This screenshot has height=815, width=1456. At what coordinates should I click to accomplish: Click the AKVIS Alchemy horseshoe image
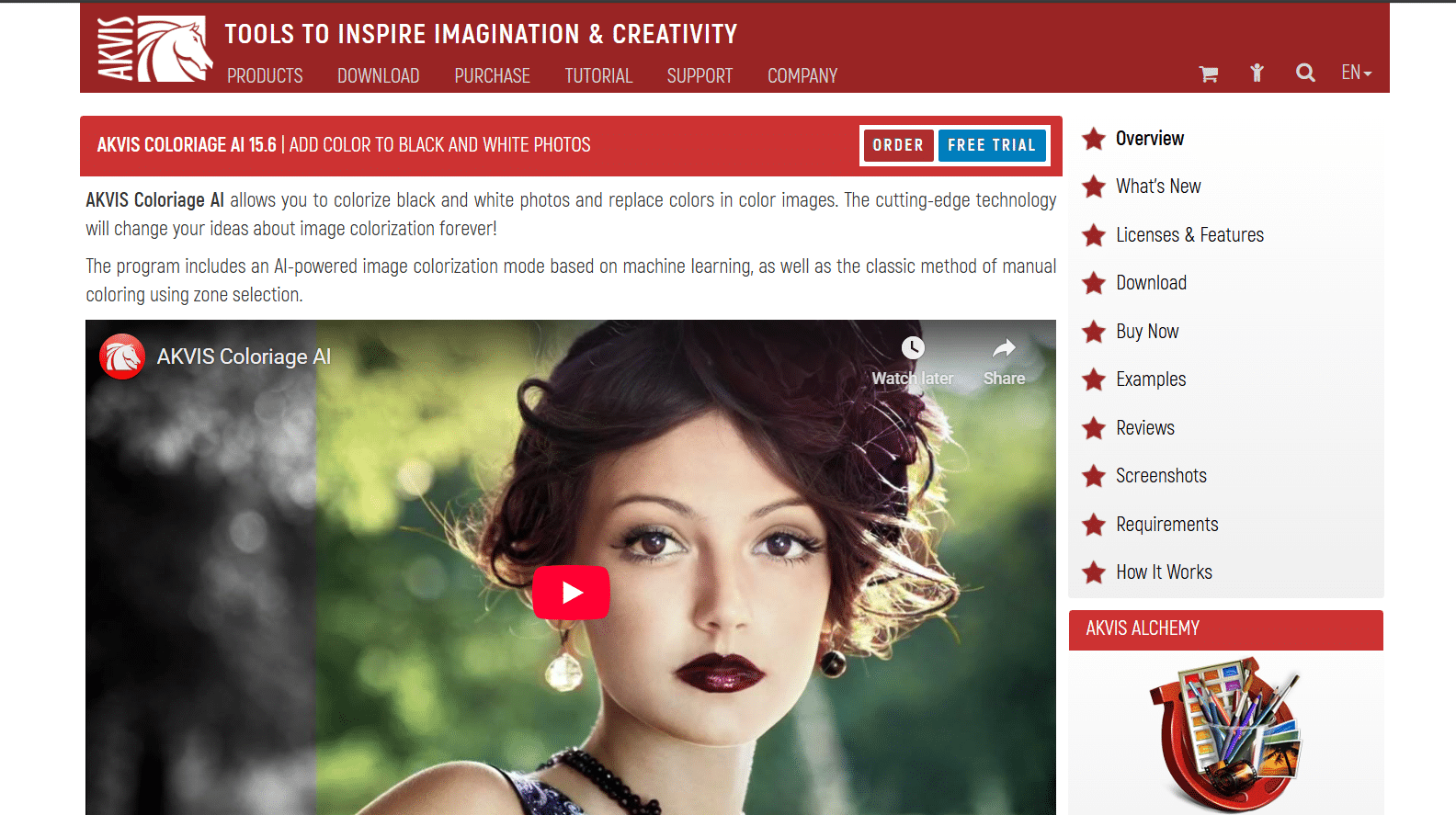point(1225,732)
